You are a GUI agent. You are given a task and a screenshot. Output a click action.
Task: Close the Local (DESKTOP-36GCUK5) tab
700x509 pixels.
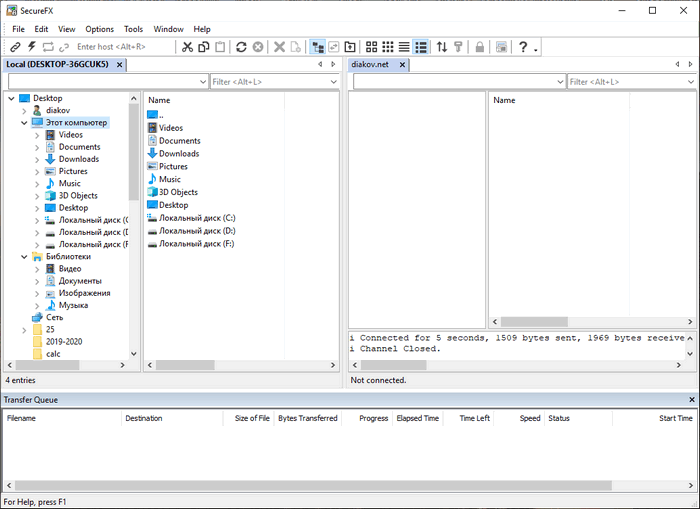pyautogui.click(x=119, y=65)
